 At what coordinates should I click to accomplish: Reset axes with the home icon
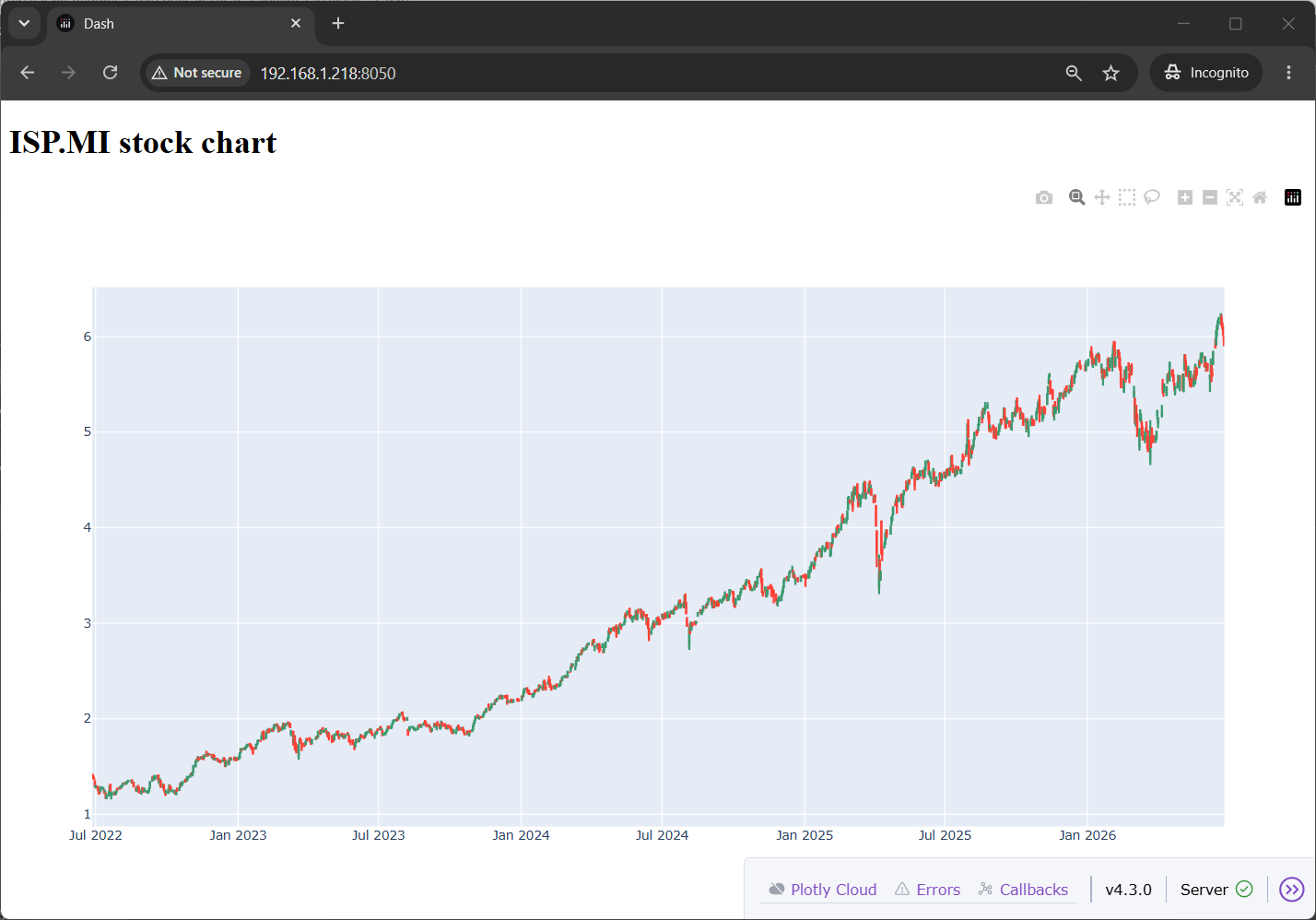pyautogui.click(x=1260, y=197)
